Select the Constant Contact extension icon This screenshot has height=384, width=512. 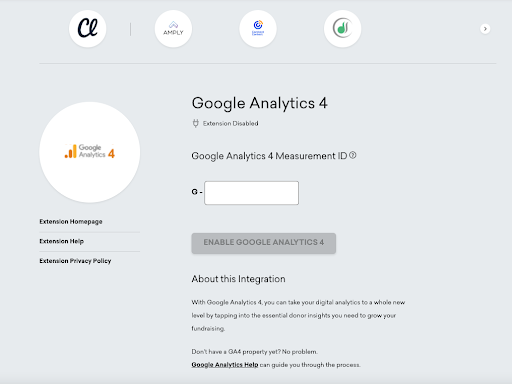(258, 29)
